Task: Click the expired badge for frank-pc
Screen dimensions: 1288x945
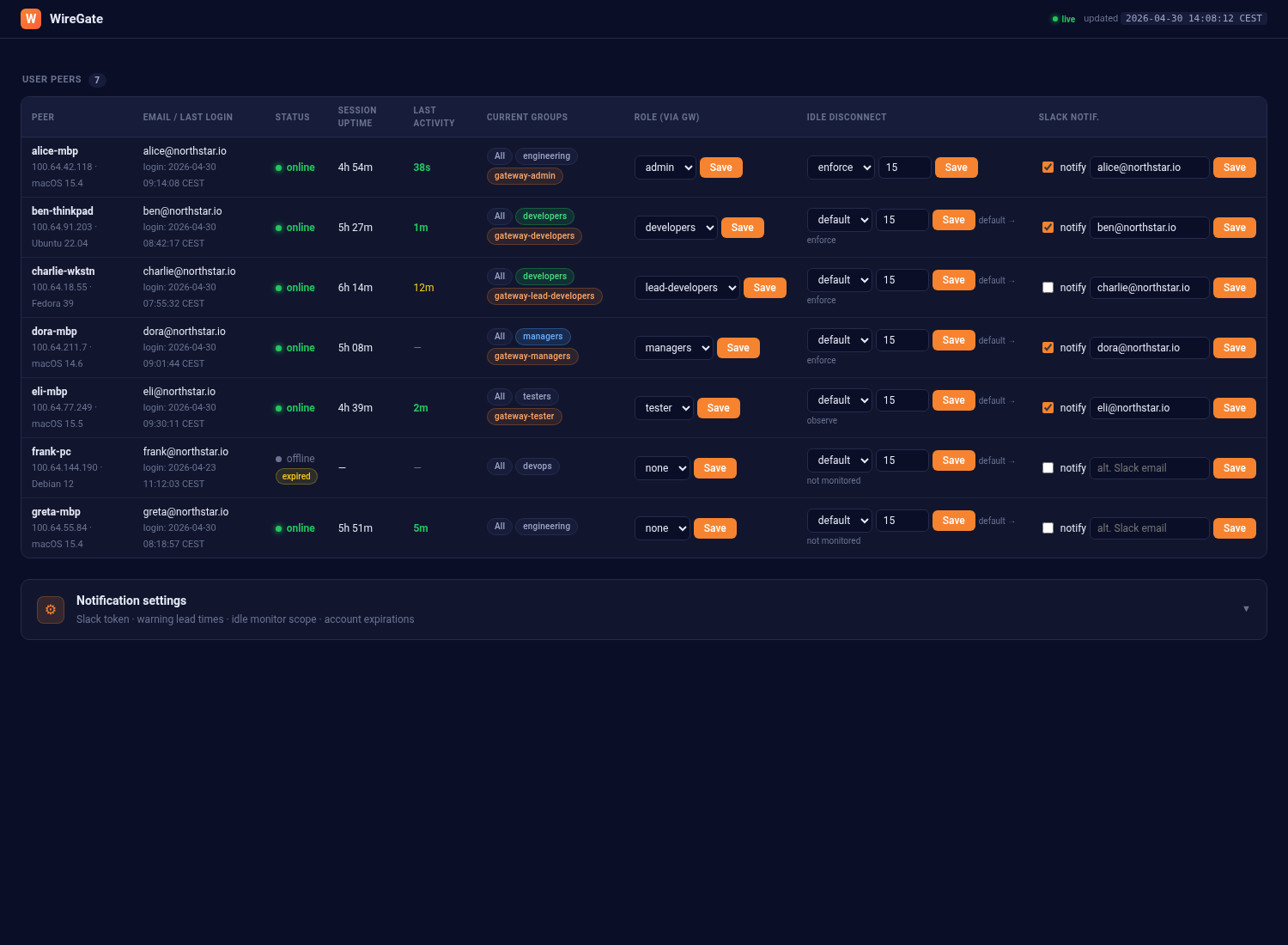Action: pos(296,477)
